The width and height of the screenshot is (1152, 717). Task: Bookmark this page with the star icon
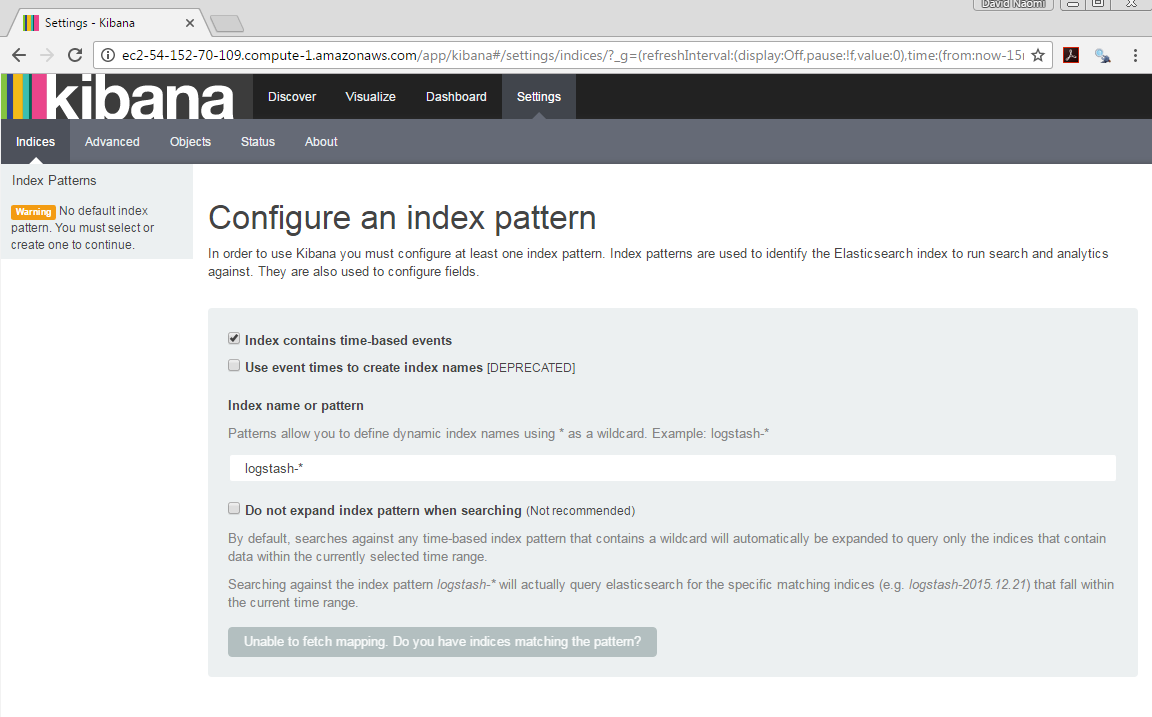coord(1038,55)
